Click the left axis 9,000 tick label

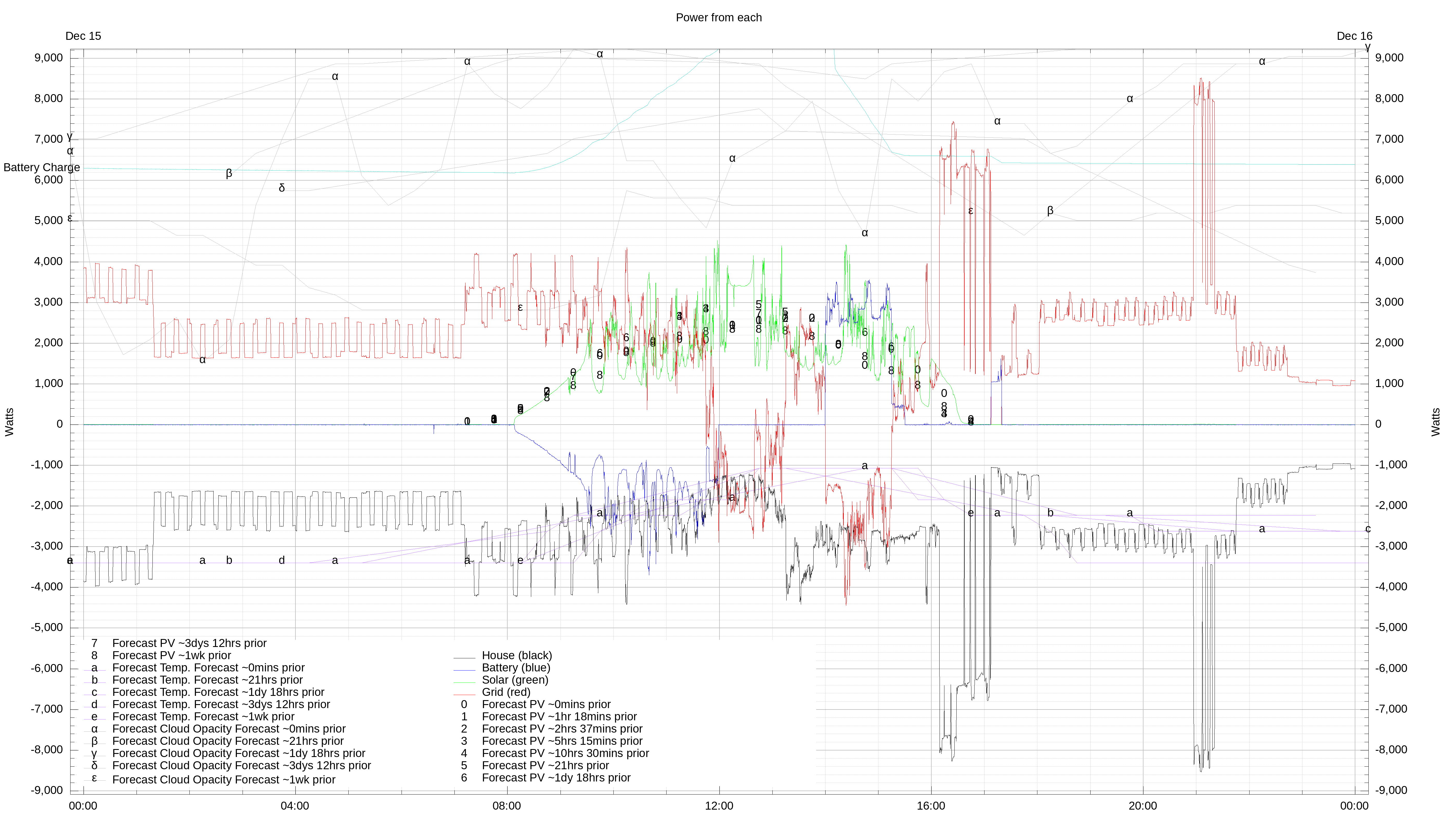(49, 58)
